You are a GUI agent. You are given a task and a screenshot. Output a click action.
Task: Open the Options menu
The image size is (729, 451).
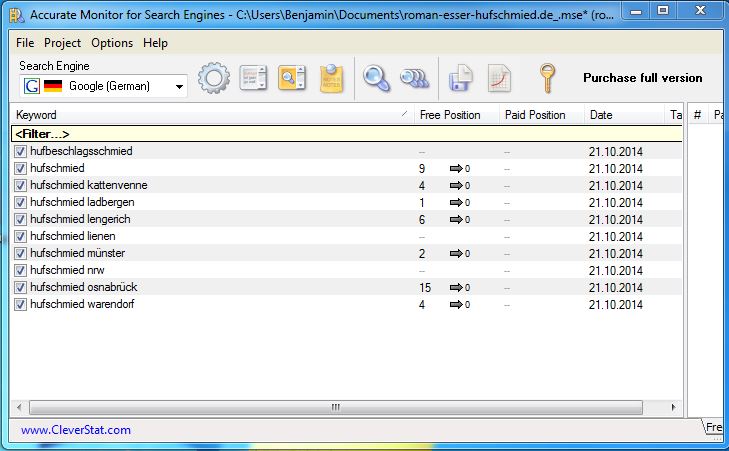112,43
